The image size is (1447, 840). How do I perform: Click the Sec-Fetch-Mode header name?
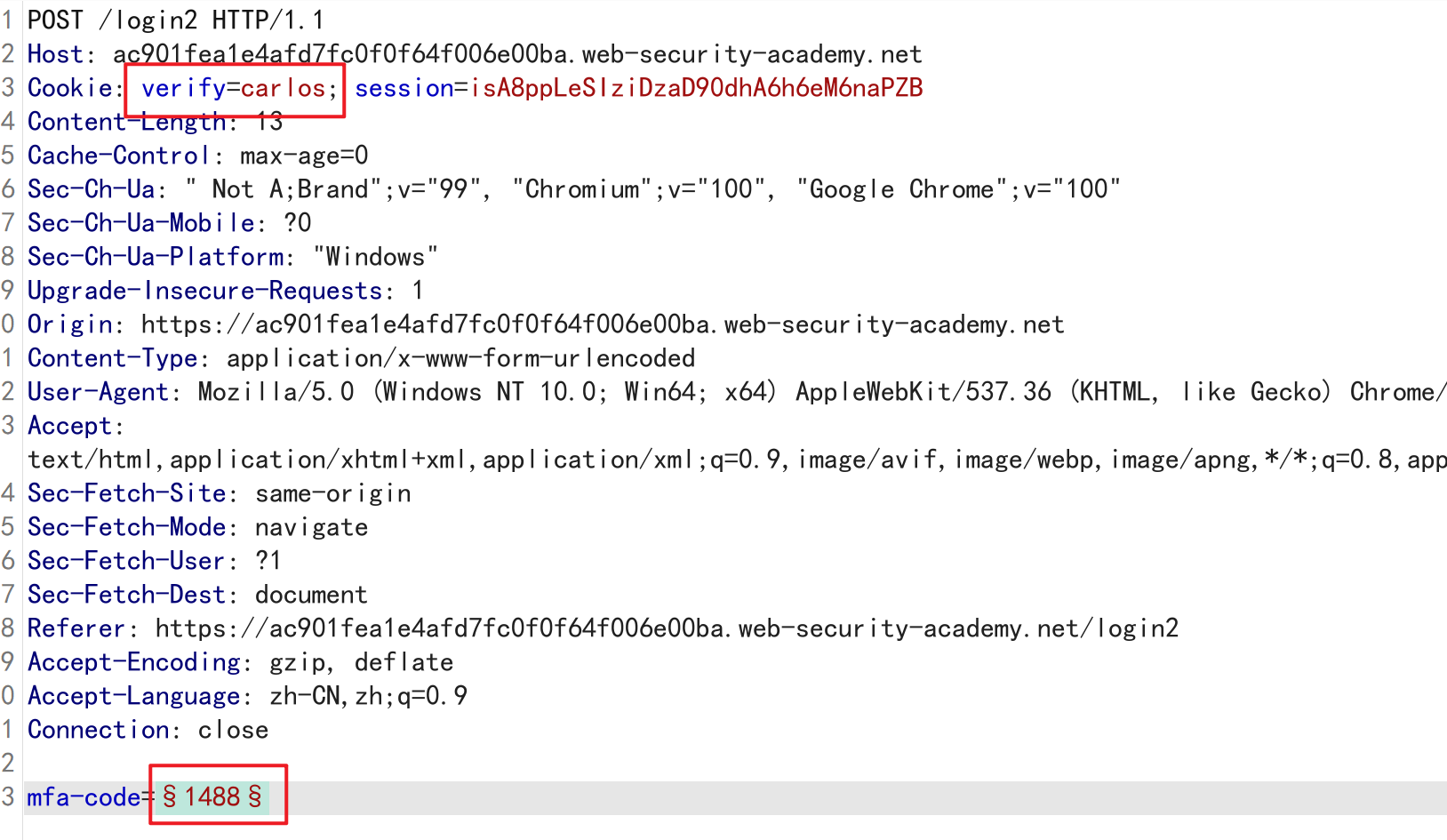click(126, 527)
